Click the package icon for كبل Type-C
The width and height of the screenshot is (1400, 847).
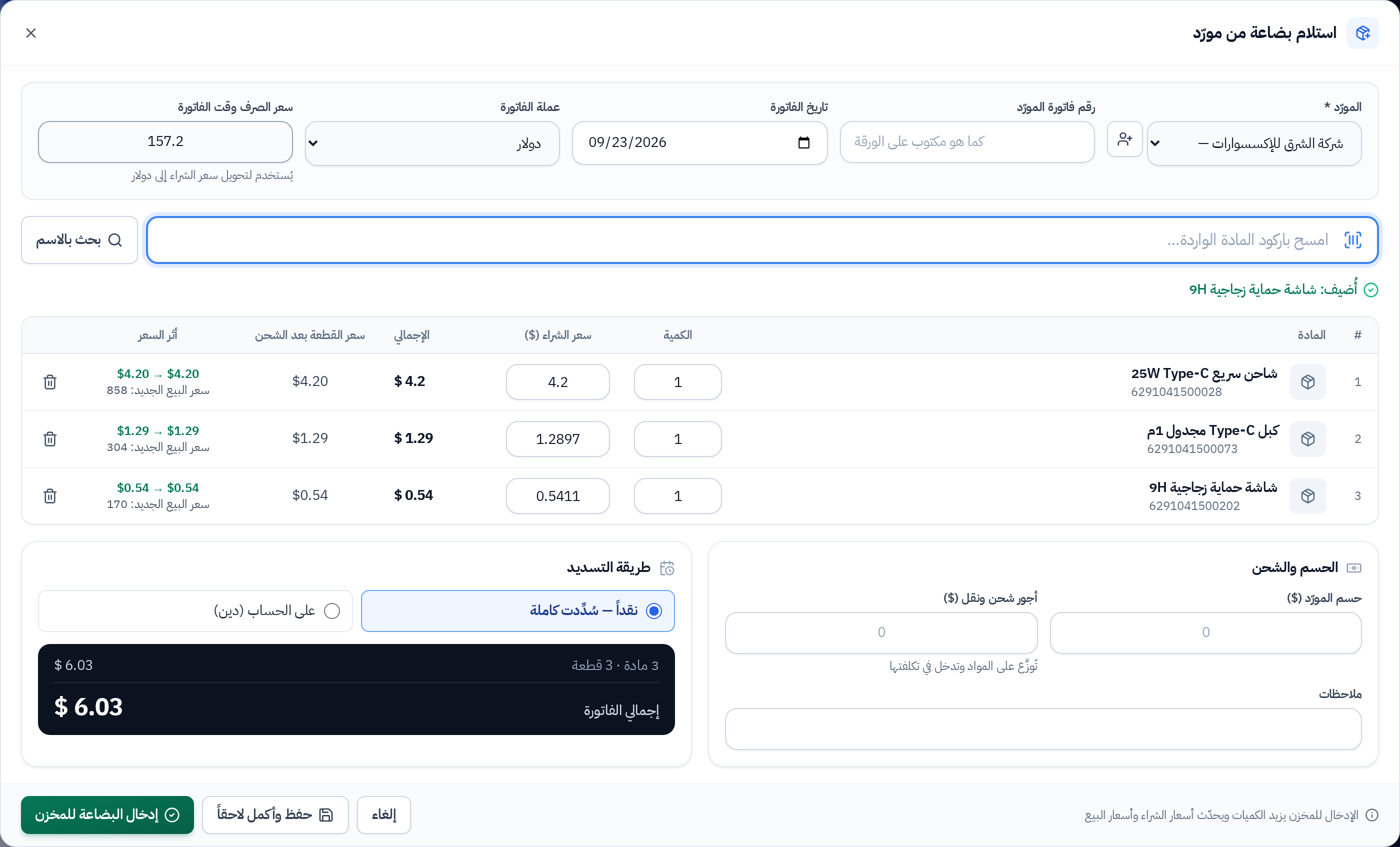coord(1308,438)
